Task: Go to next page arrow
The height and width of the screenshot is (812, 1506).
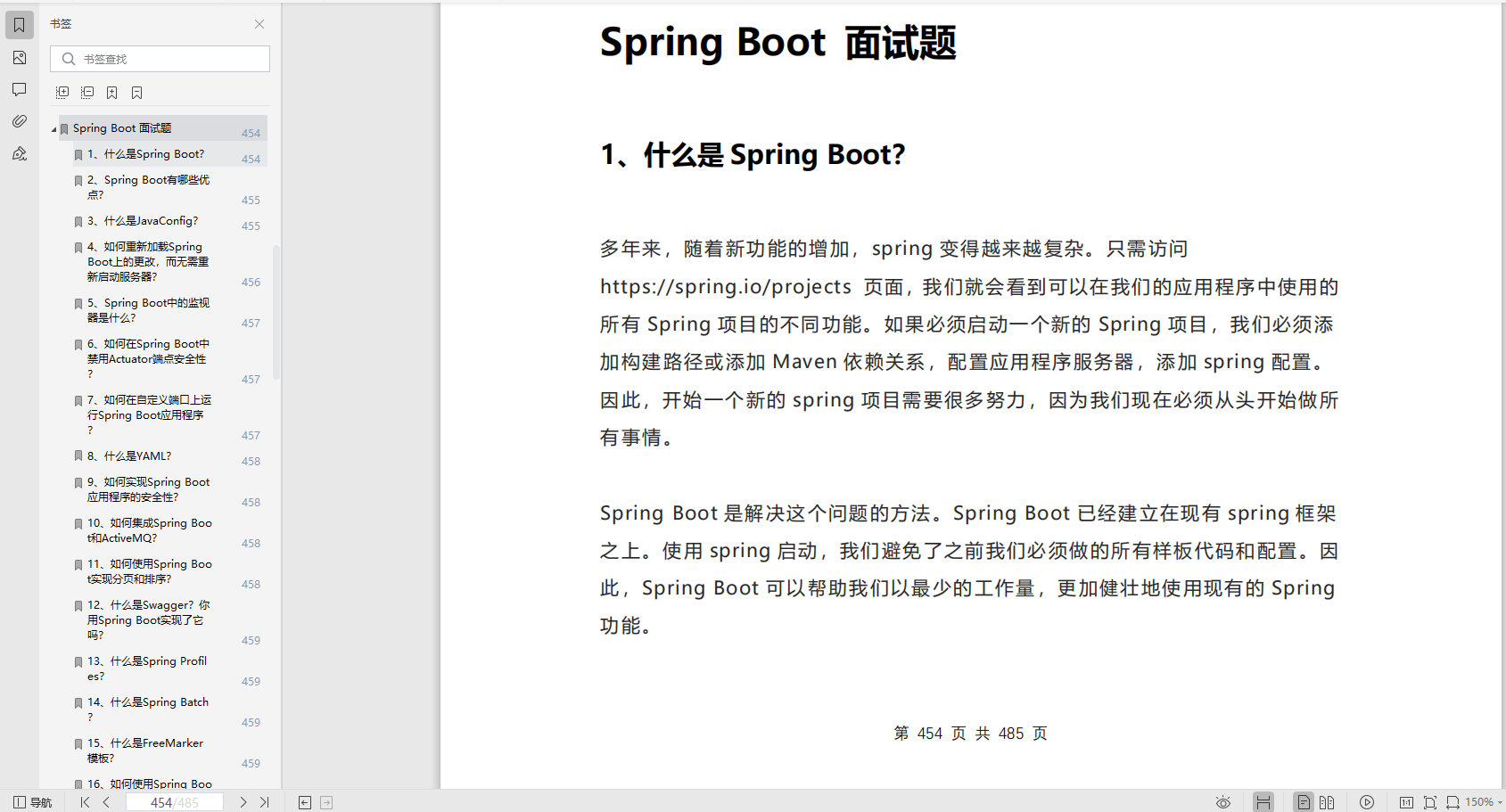Action: [243, 802]
